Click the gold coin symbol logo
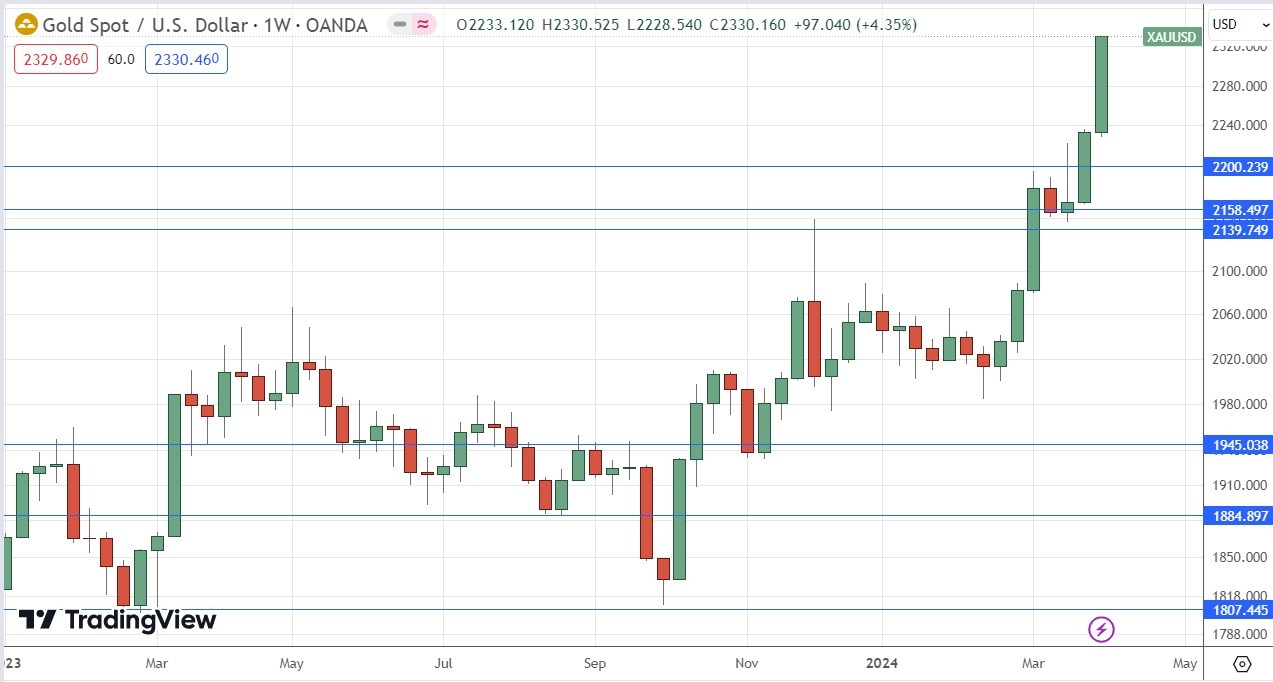 26,24
